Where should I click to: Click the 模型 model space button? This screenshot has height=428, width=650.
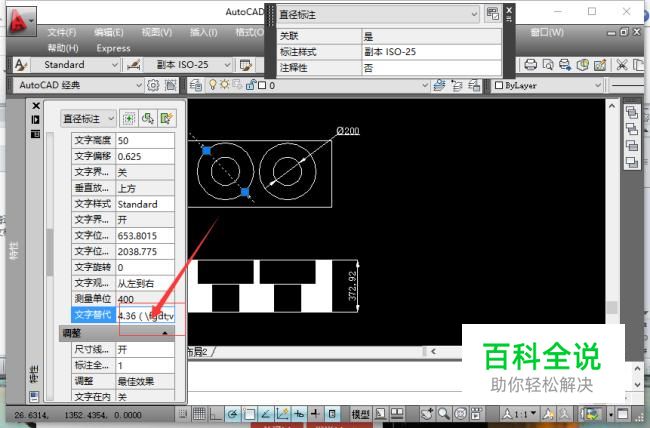(360, 414)
